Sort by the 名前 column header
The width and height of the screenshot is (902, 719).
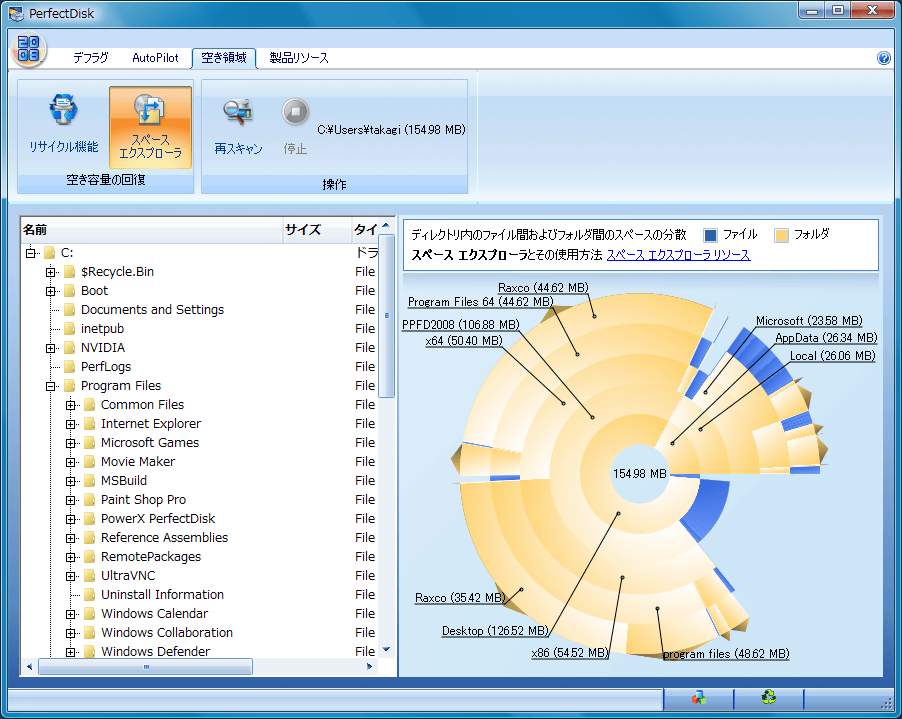click(x=151, y=230)
